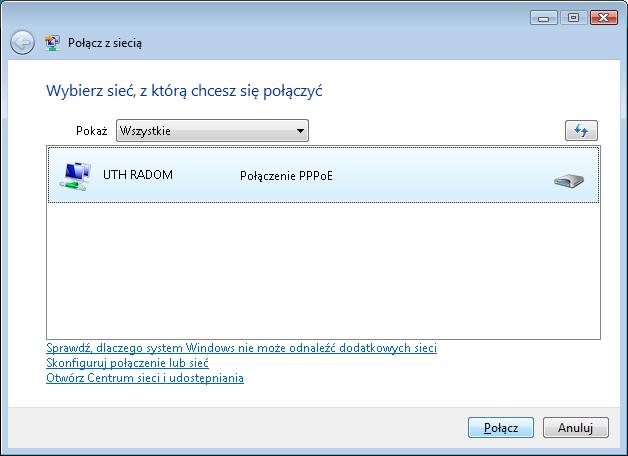
Task: Click the network wizard icon in the header
Action: 53,43
